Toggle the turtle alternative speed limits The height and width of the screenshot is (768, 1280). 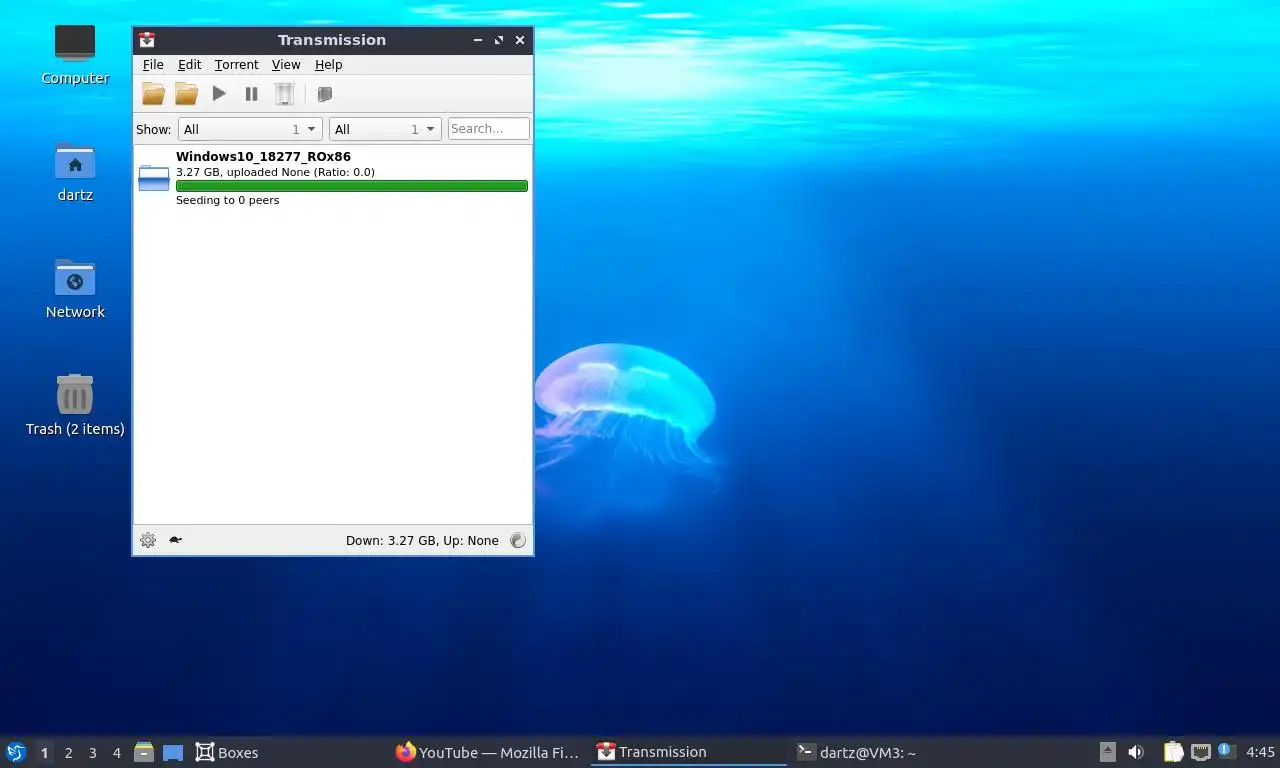175,540
